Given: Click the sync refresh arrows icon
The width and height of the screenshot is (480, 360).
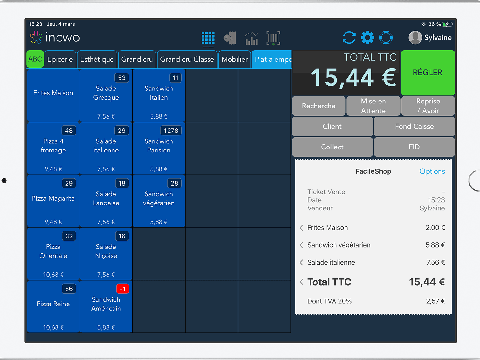Looking at the screenshot, I should click(x=349, y=38).
